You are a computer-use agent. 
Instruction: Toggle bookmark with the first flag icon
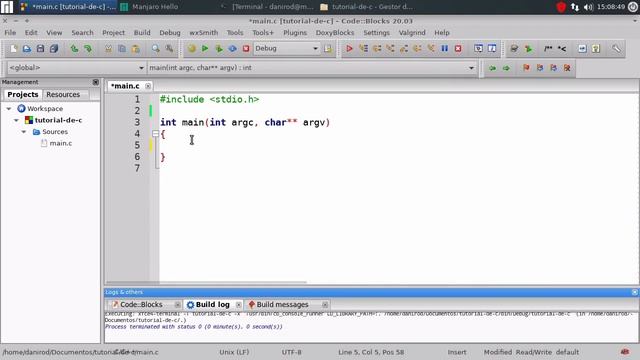pyautogui.click(x=526, y=68)
